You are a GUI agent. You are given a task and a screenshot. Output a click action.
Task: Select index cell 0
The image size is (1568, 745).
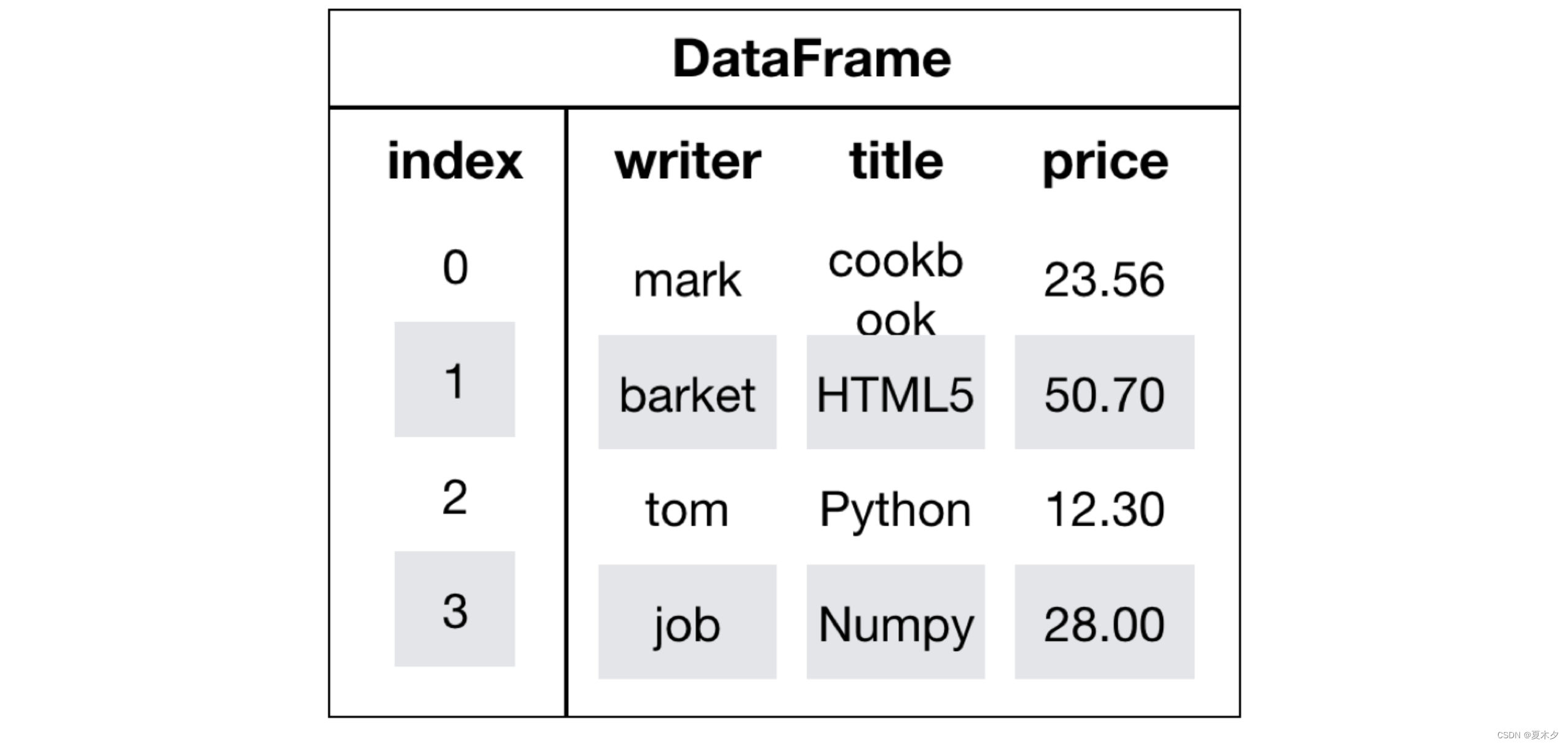pyautogui.click(x=455, y=267)
